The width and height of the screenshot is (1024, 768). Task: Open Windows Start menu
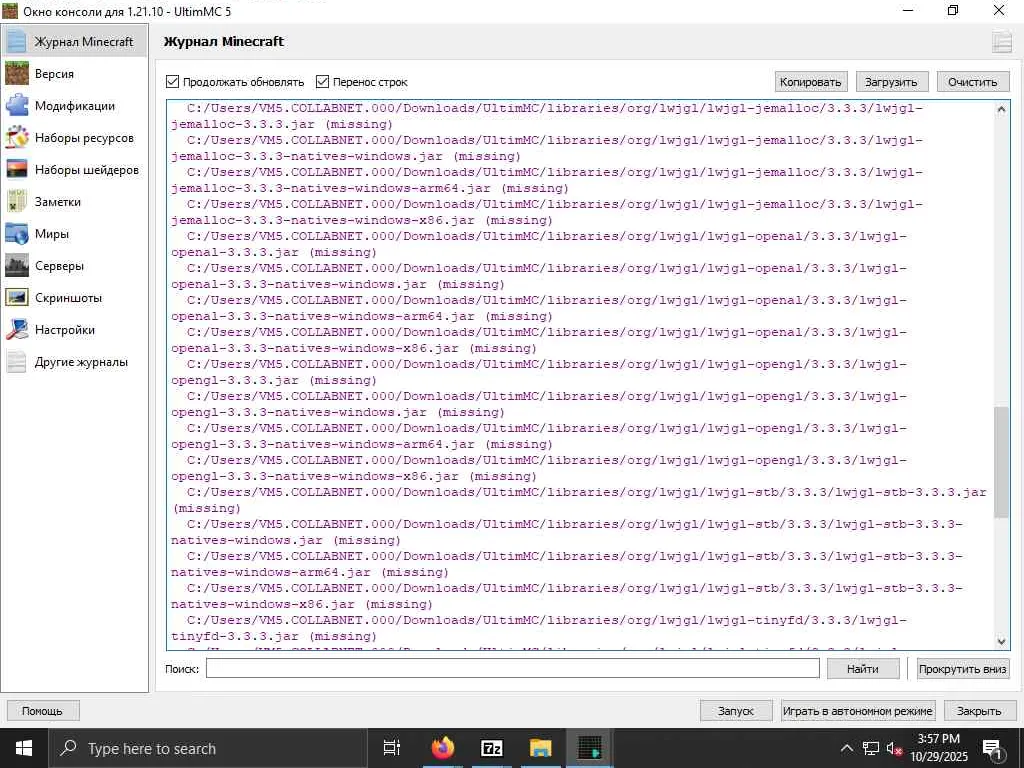coord(24,748)
